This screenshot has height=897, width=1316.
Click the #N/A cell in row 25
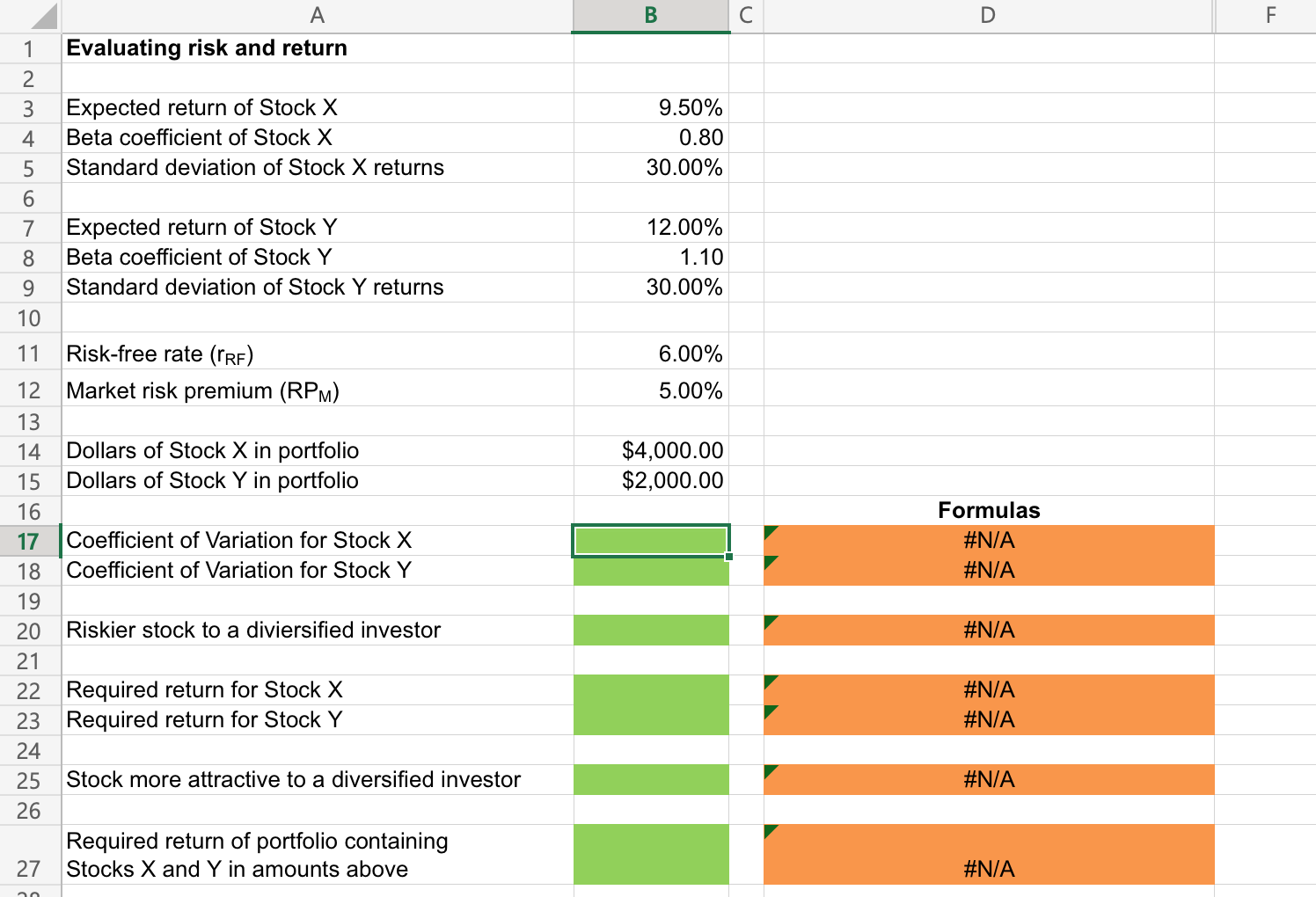point(989,780)
